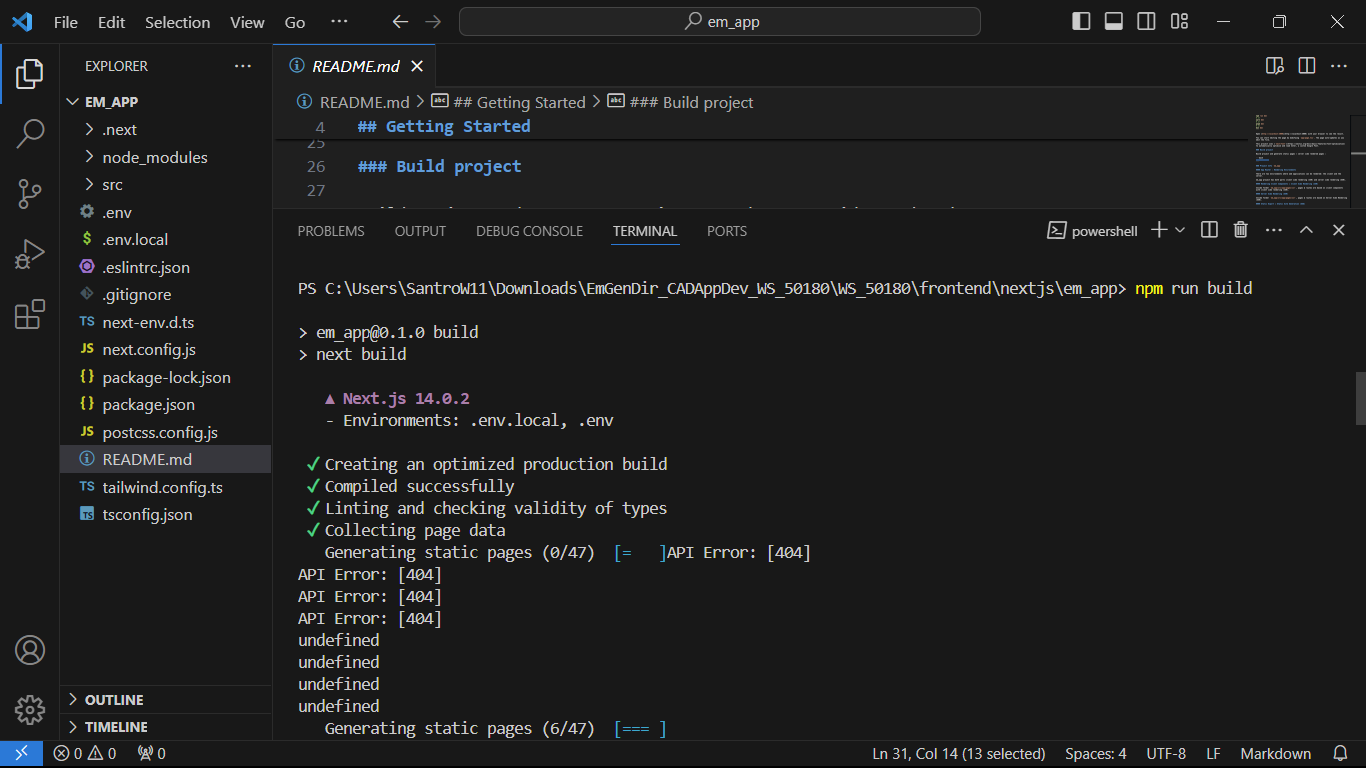1366x768 pixels.
Task: Change file encoding UTF-8
Action: [1166, 754]
